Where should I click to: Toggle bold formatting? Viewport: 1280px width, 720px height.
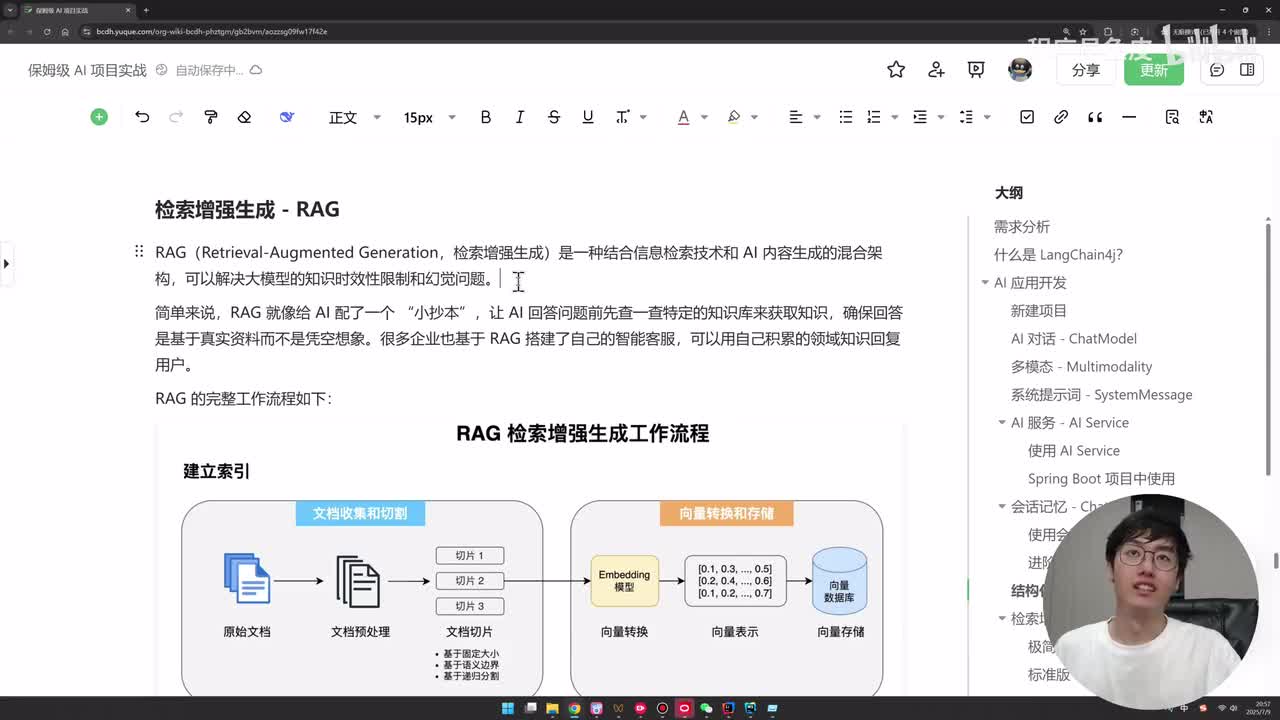tap(486, 117)
